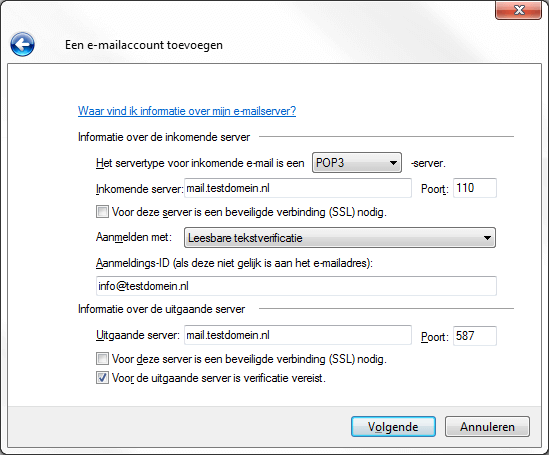
Task: Click the Volgende button
Action: coord(393,427)
